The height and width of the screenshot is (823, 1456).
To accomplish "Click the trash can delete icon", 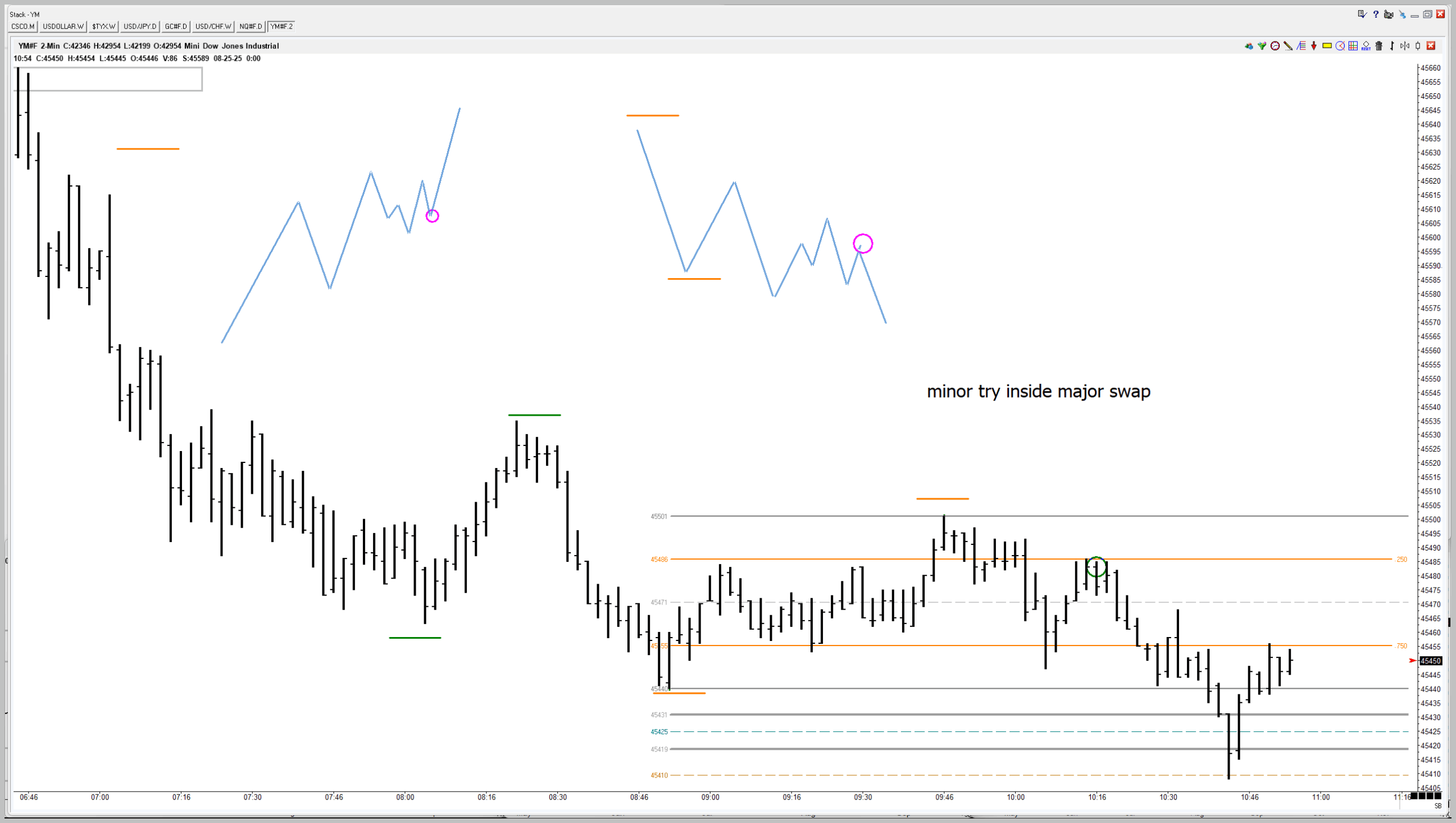I will [1379, 46].
